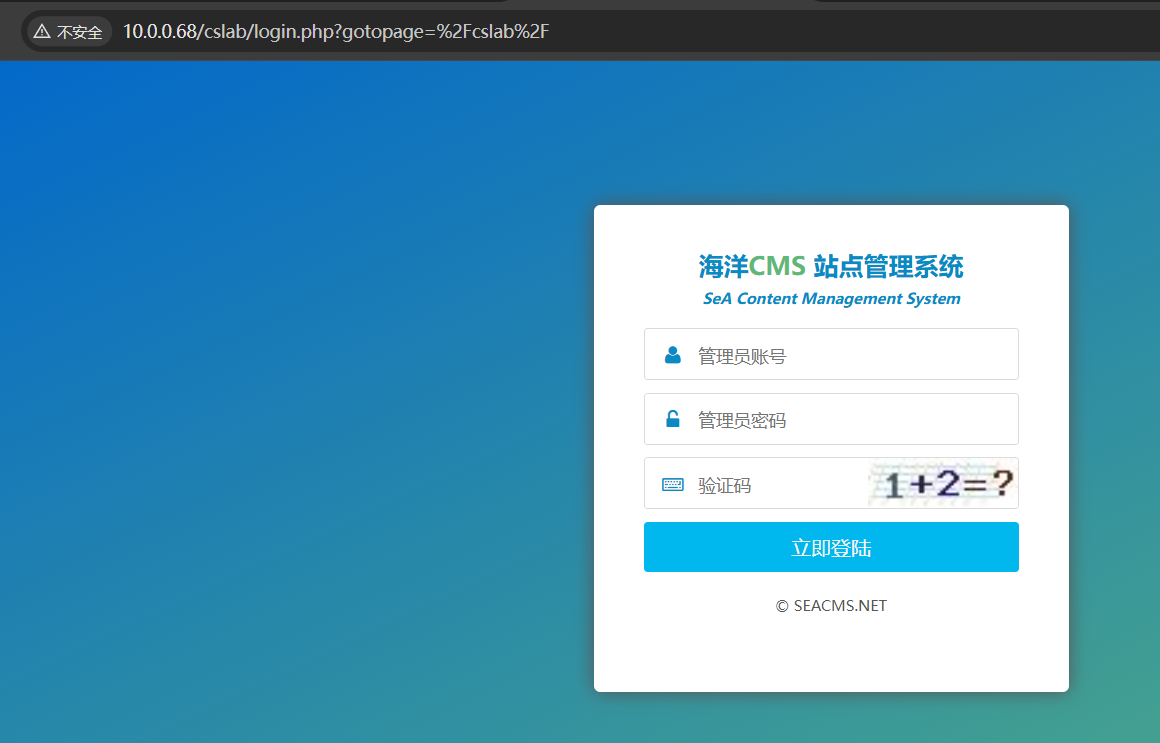The width and height of the screenshot is (1160, 743).
Task: Click the warning triangle icon in address bar
Action: click(42, 32)
